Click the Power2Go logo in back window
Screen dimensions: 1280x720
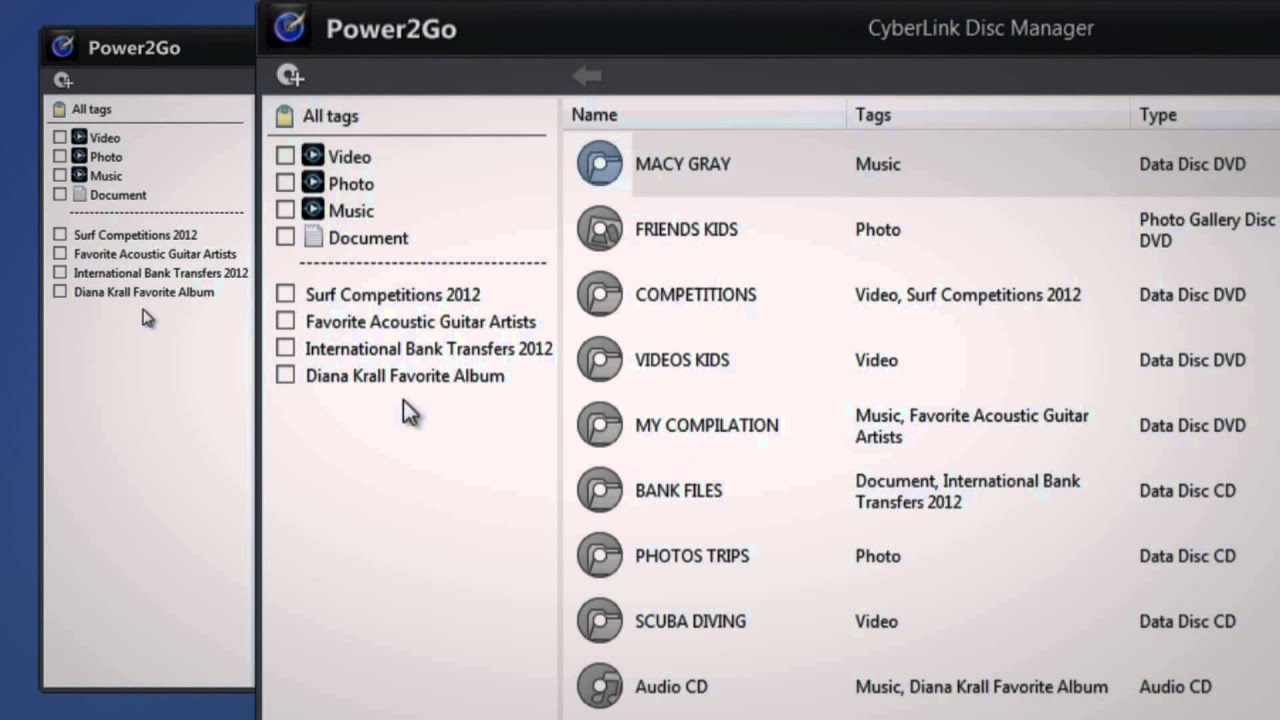(63, 46)
